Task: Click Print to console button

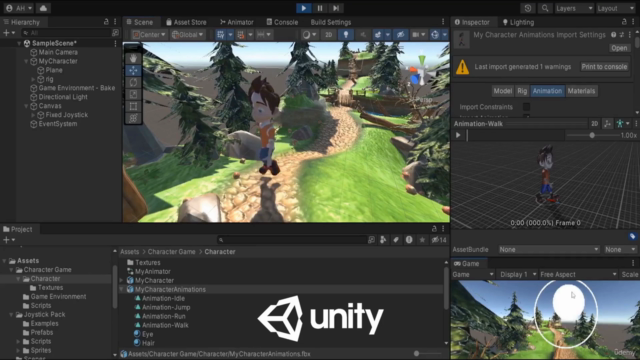Action: [x=604, y=67]
